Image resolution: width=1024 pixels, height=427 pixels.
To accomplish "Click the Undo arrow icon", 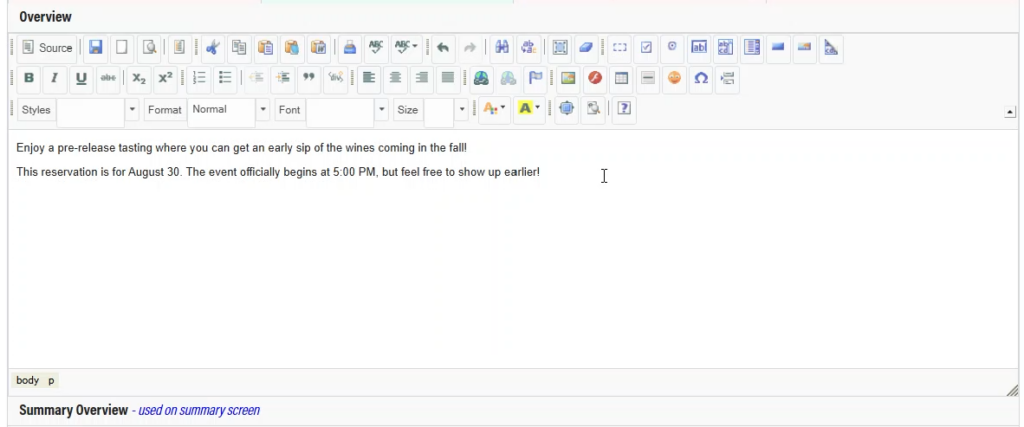I will (442, 48).
